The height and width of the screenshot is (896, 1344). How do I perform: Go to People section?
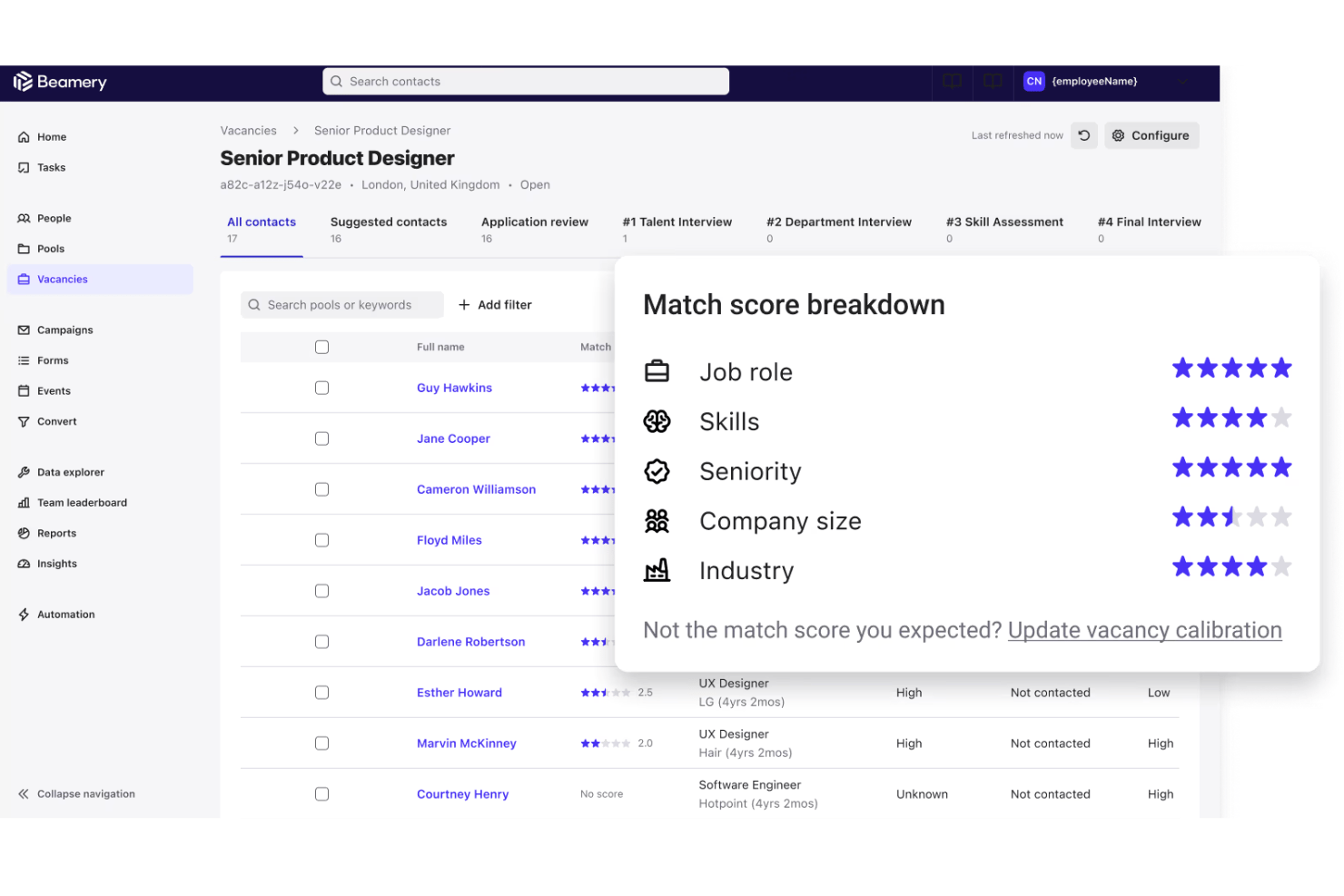[44, 219]
